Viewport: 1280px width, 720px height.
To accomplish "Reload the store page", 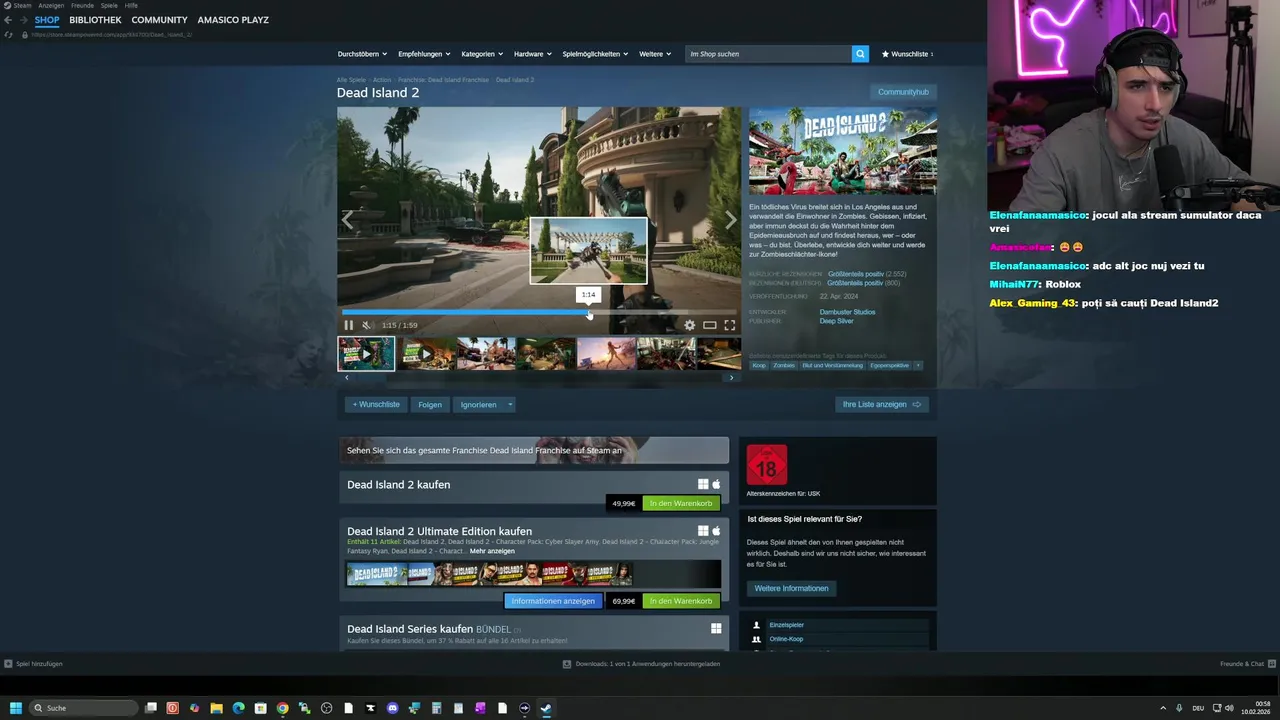I will point(9,34).
